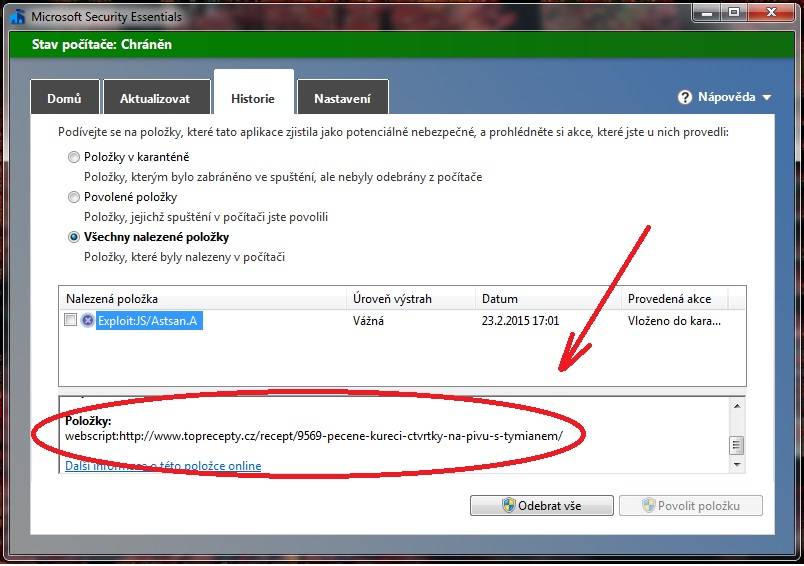Minimize the Microsoft Security Essentials window
The width and height of the screenshot is (804, 566).
tap(707, 12)
